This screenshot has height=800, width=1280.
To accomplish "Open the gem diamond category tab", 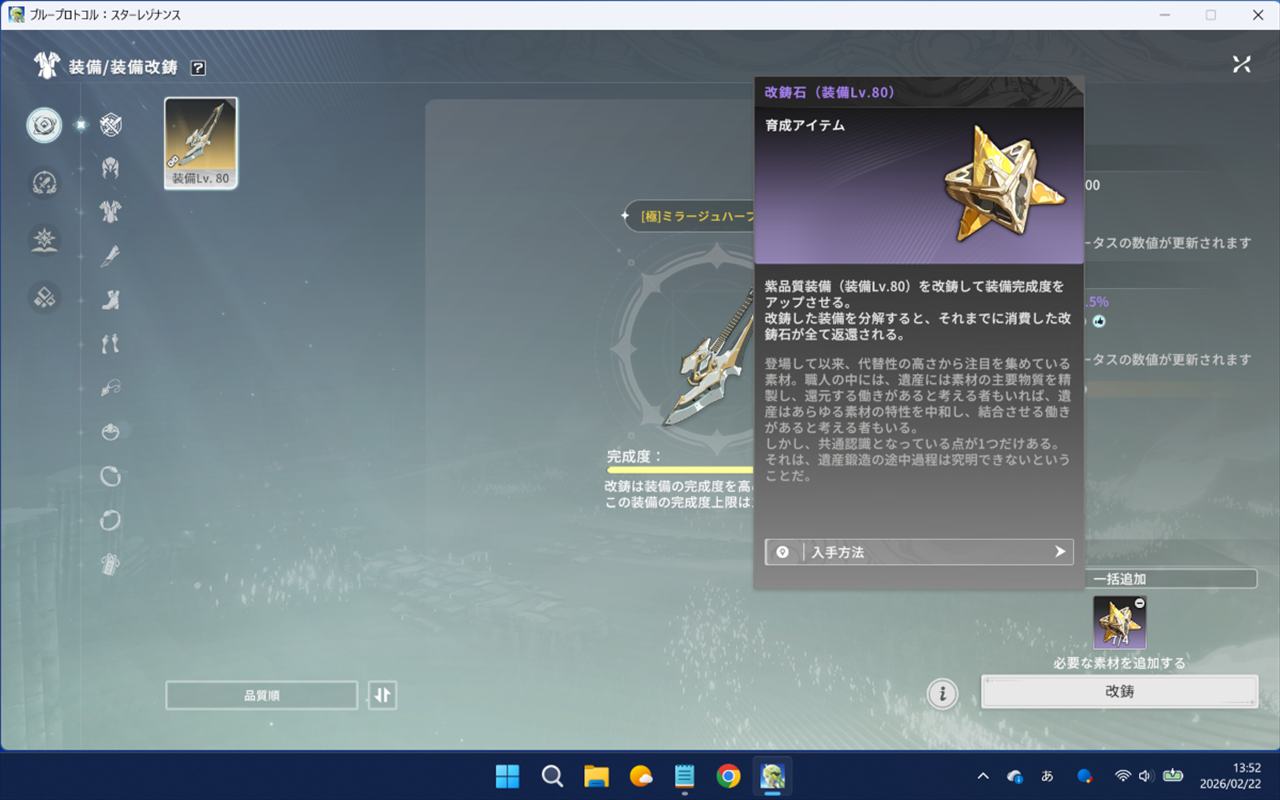I will click(44, 297).
